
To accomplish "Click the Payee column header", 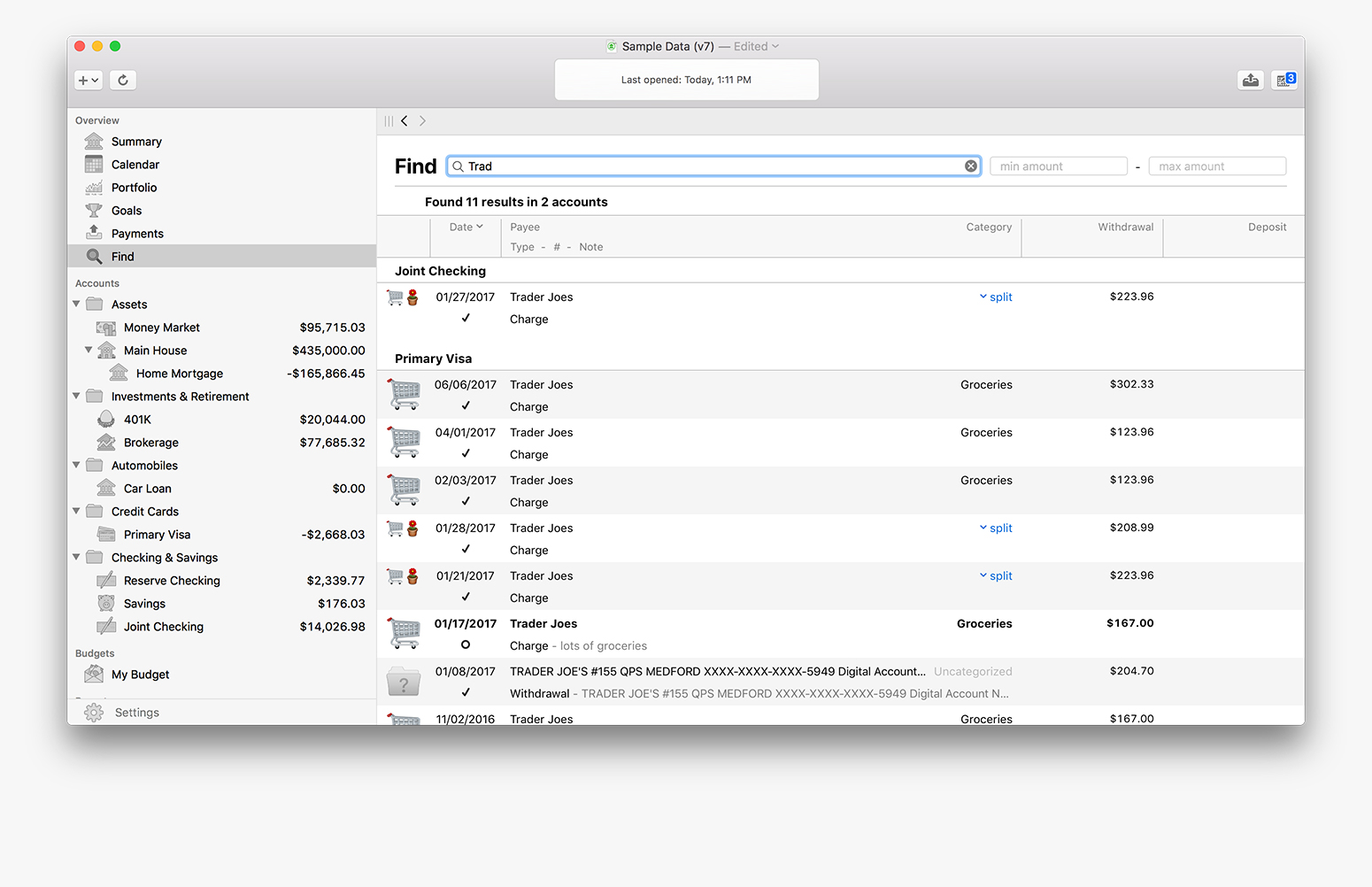I will click(525, 228).
